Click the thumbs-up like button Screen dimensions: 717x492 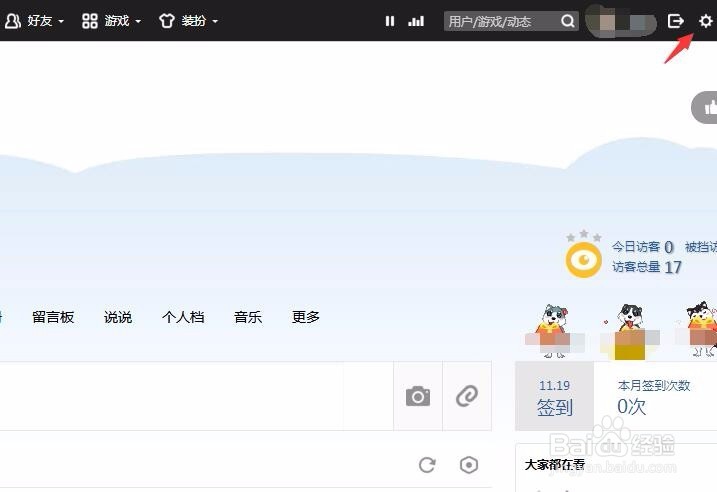[x=705, y=107]
